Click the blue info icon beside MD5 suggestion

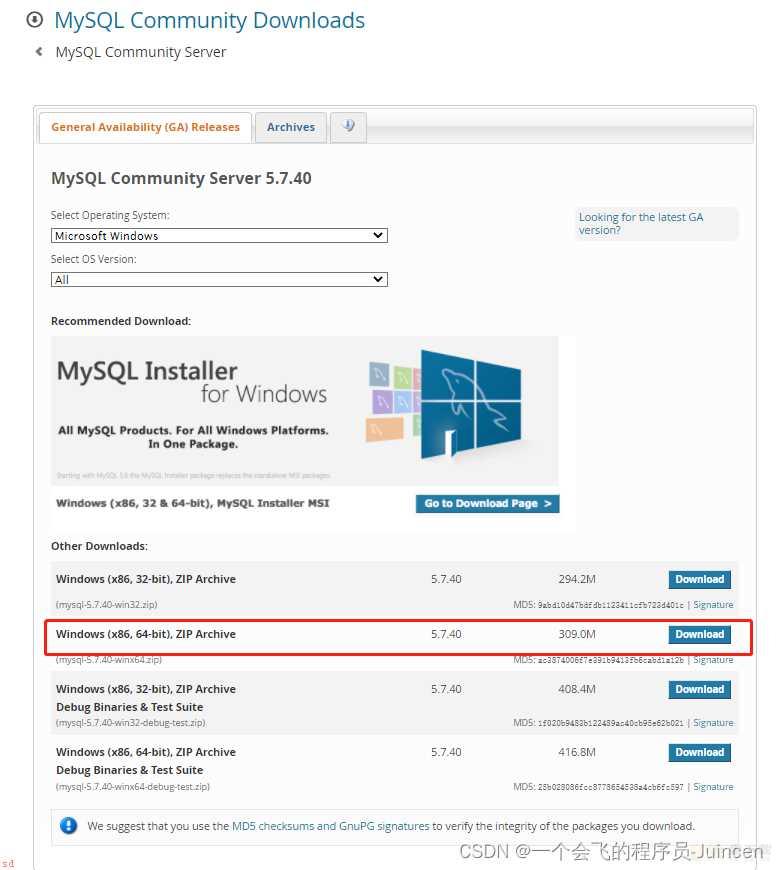(68, 826)
